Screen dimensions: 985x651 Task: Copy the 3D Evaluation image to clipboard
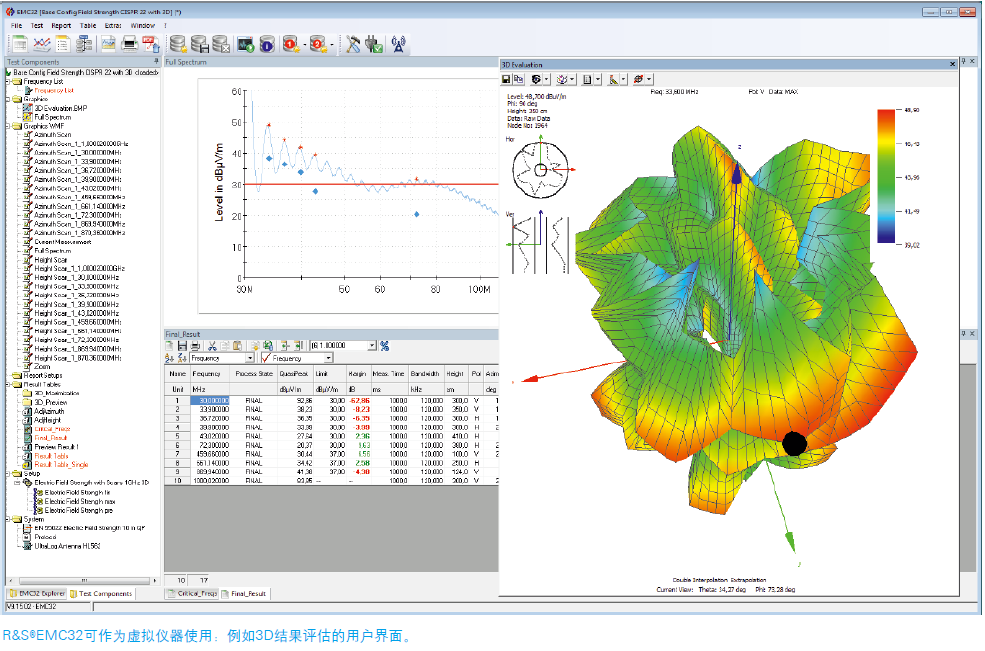click(x=518, y=79)
